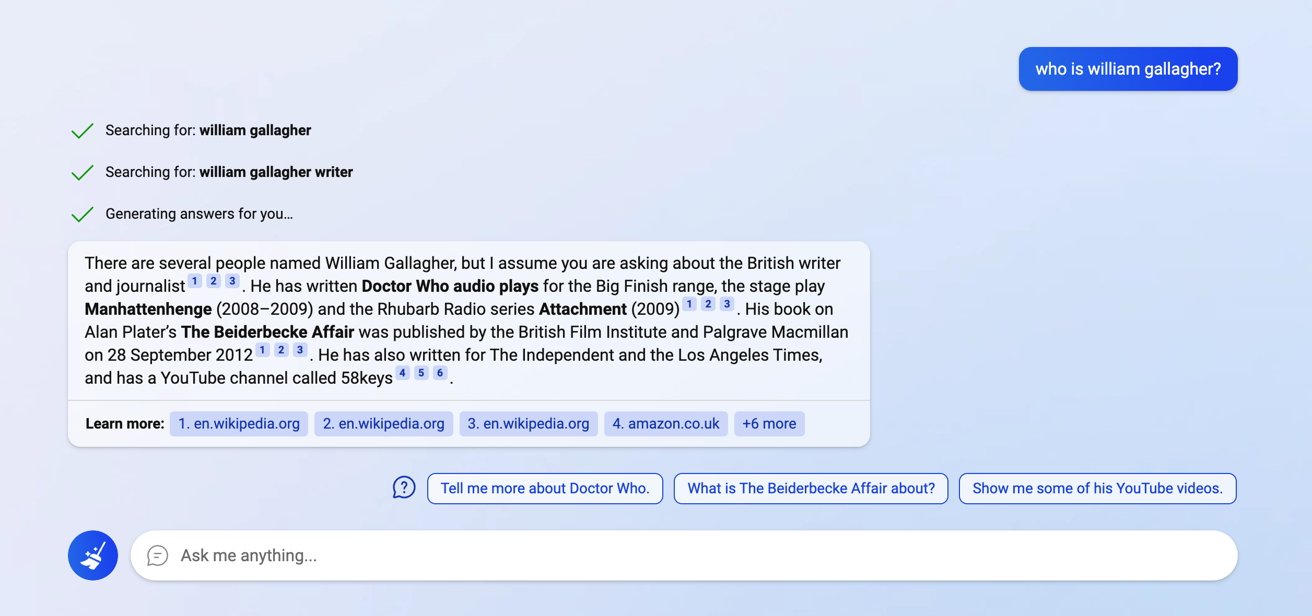1312x616 pixels.
Task: Click the 'who is william gallagher?' message bubble
Action: [1128, 69]
